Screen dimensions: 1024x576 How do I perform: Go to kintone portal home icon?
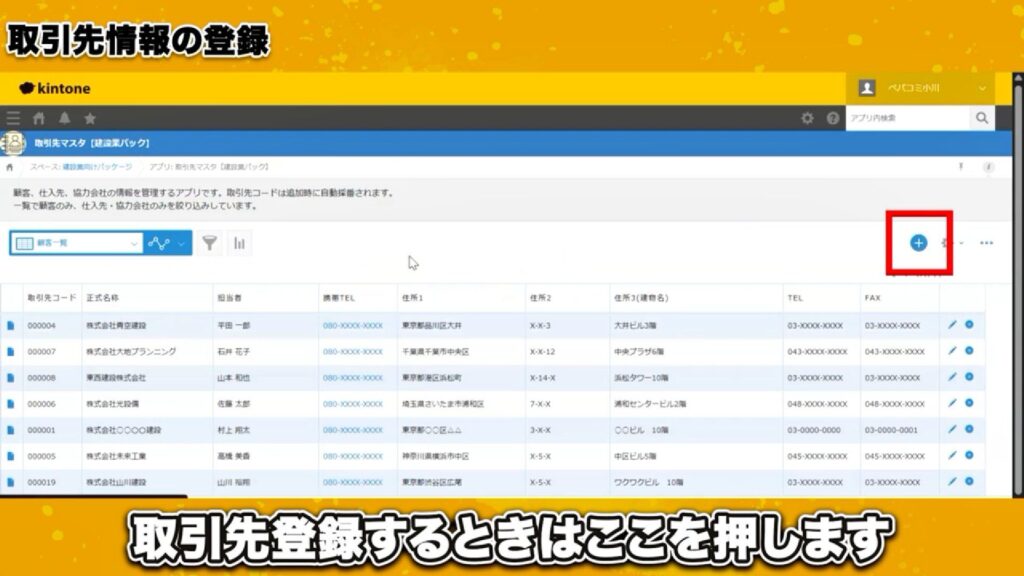pos(39,118)
